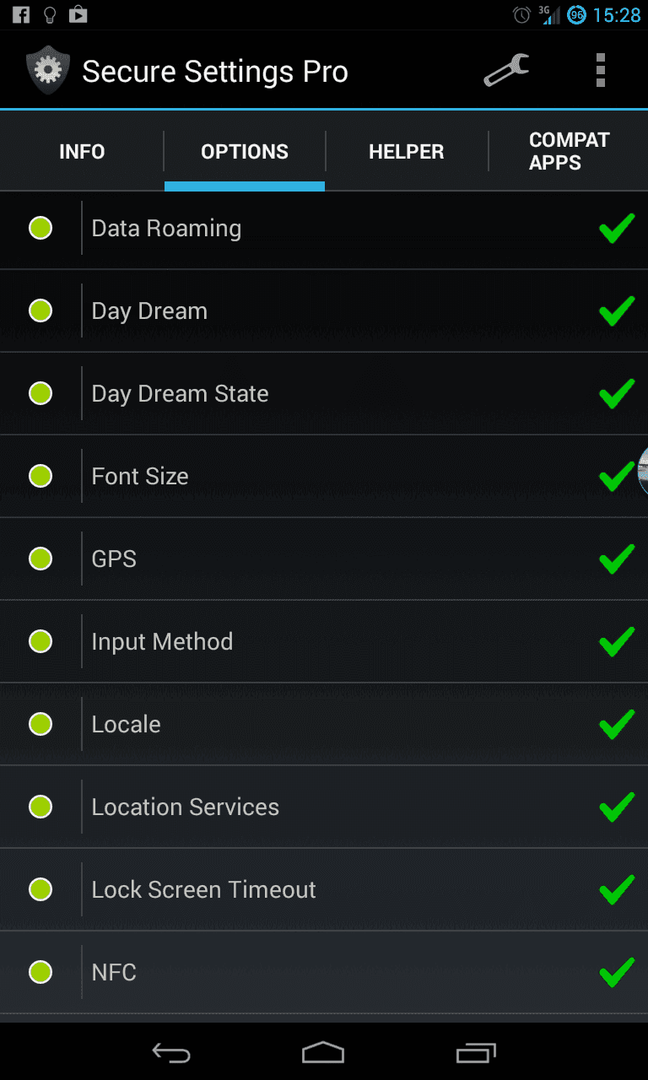Toggle the GPS green dot

[x=41, y=559]
